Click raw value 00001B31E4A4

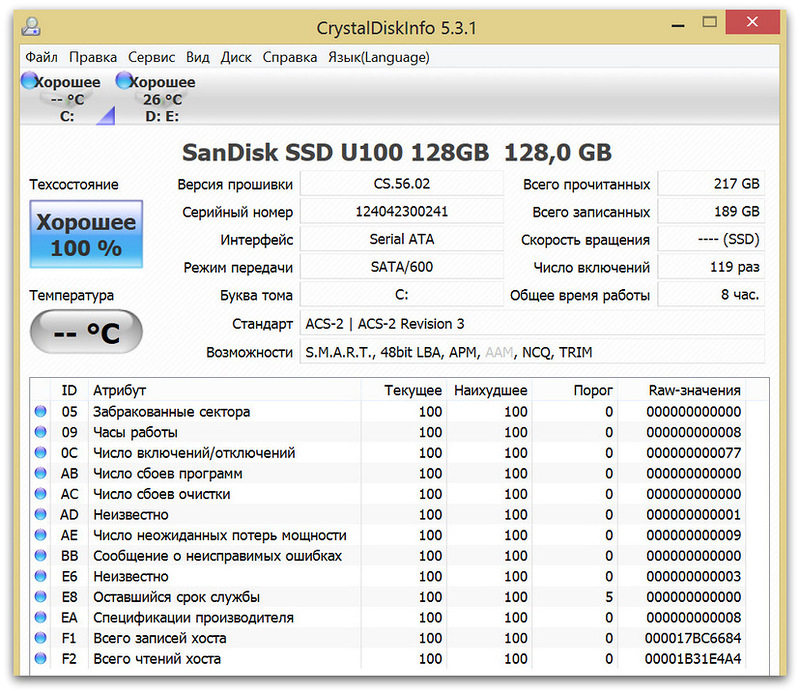tap(693, 659)
